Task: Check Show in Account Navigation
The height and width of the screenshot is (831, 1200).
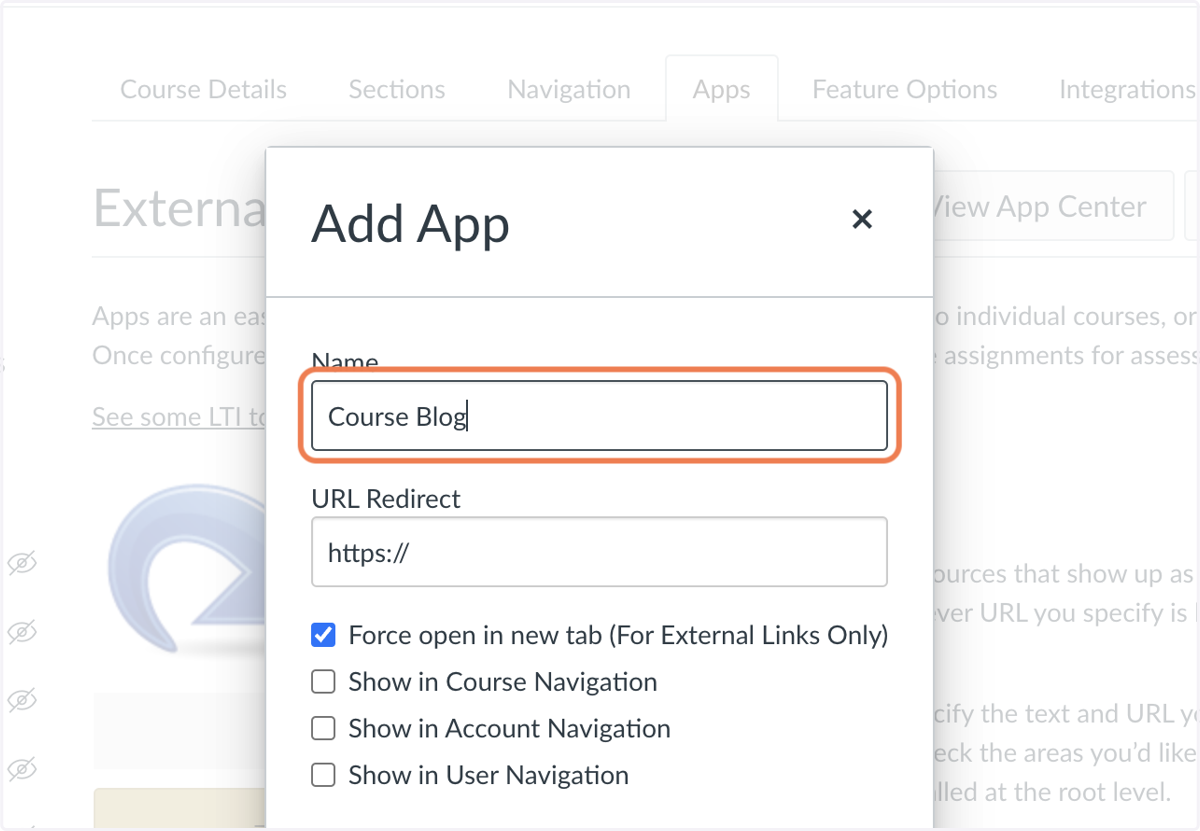Action: [323, 729]
